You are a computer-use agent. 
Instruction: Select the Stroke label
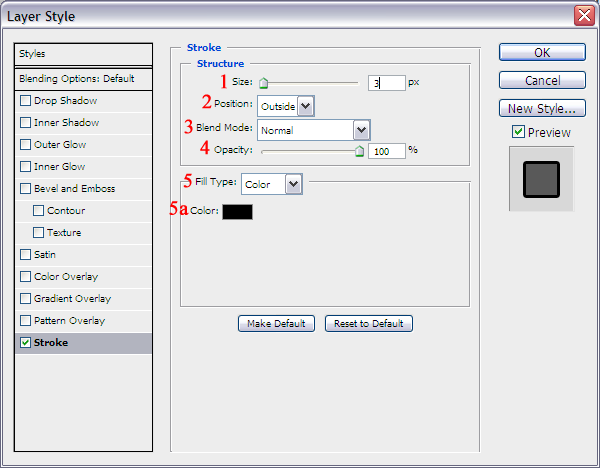(51, 342)
